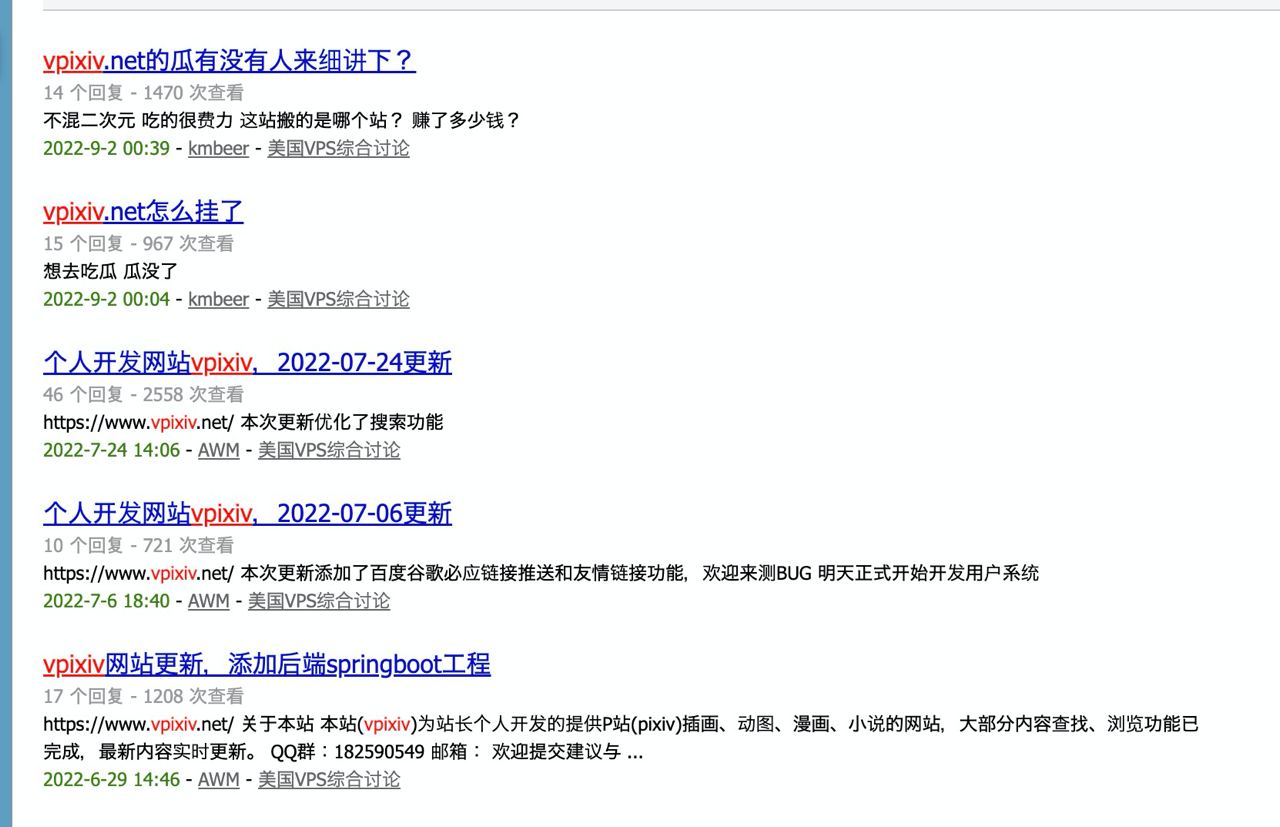Open the vpixiv 2022-07-06更新 thread title
Viewport: 1280px width, 827px height.
(x=247, y=514)
